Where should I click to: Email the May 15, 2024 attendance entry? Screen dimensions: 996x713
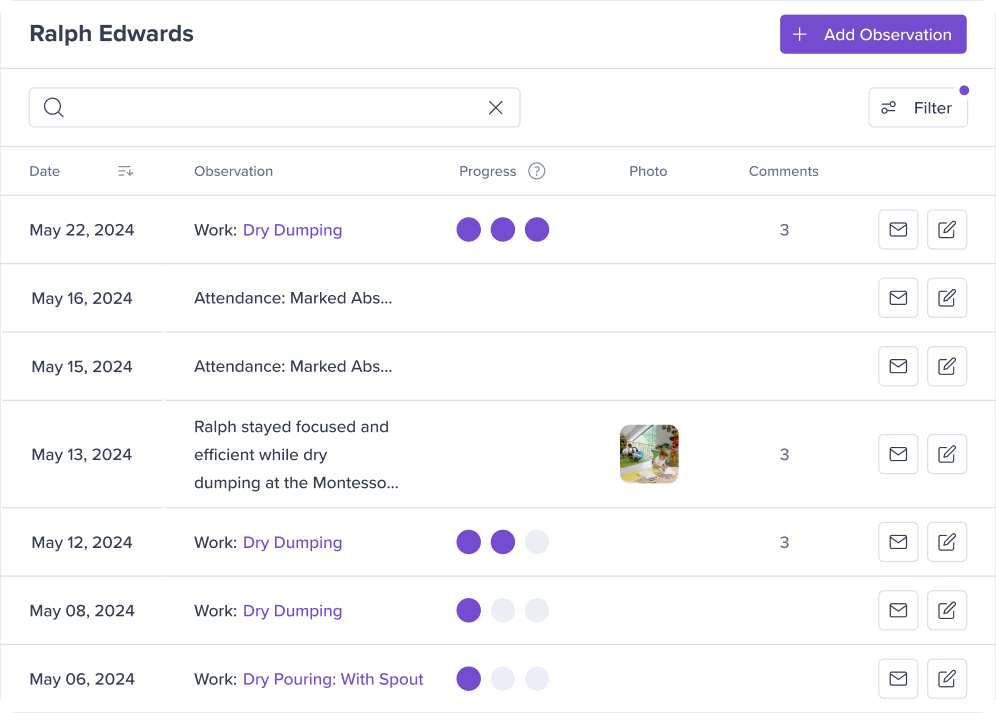[898, 366]
